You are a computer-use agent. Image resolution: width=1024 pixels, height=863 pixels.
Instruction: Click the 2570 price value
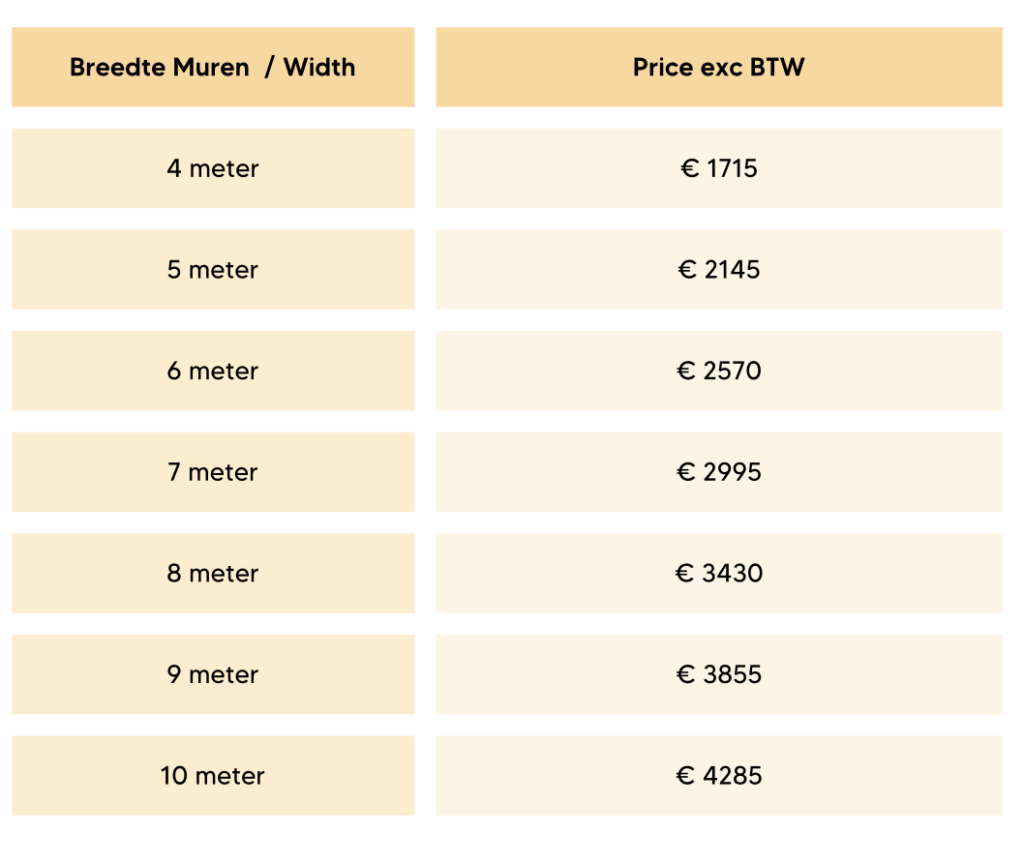point(732,371)
